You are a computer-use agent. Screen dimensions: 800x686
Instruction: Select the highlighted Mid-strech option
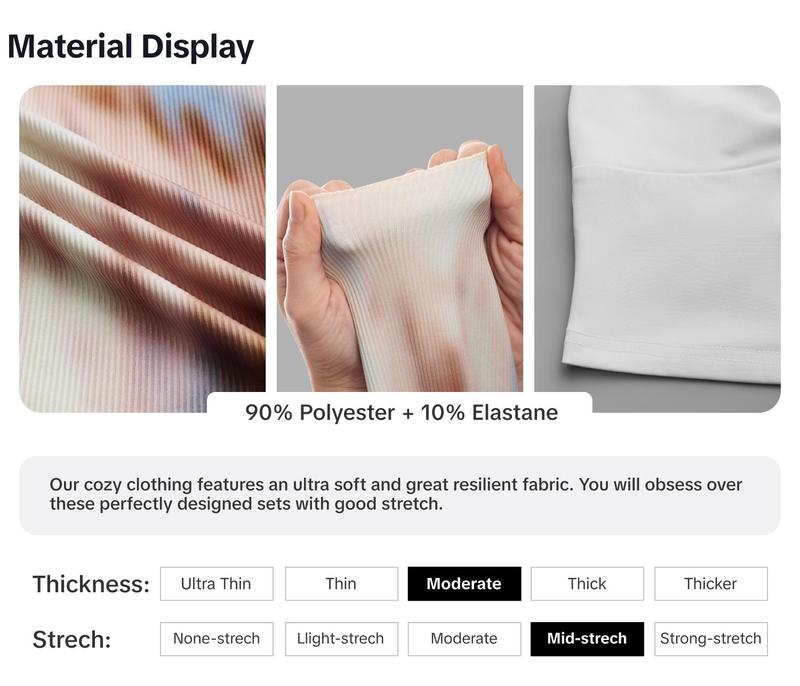click(587, 639)
